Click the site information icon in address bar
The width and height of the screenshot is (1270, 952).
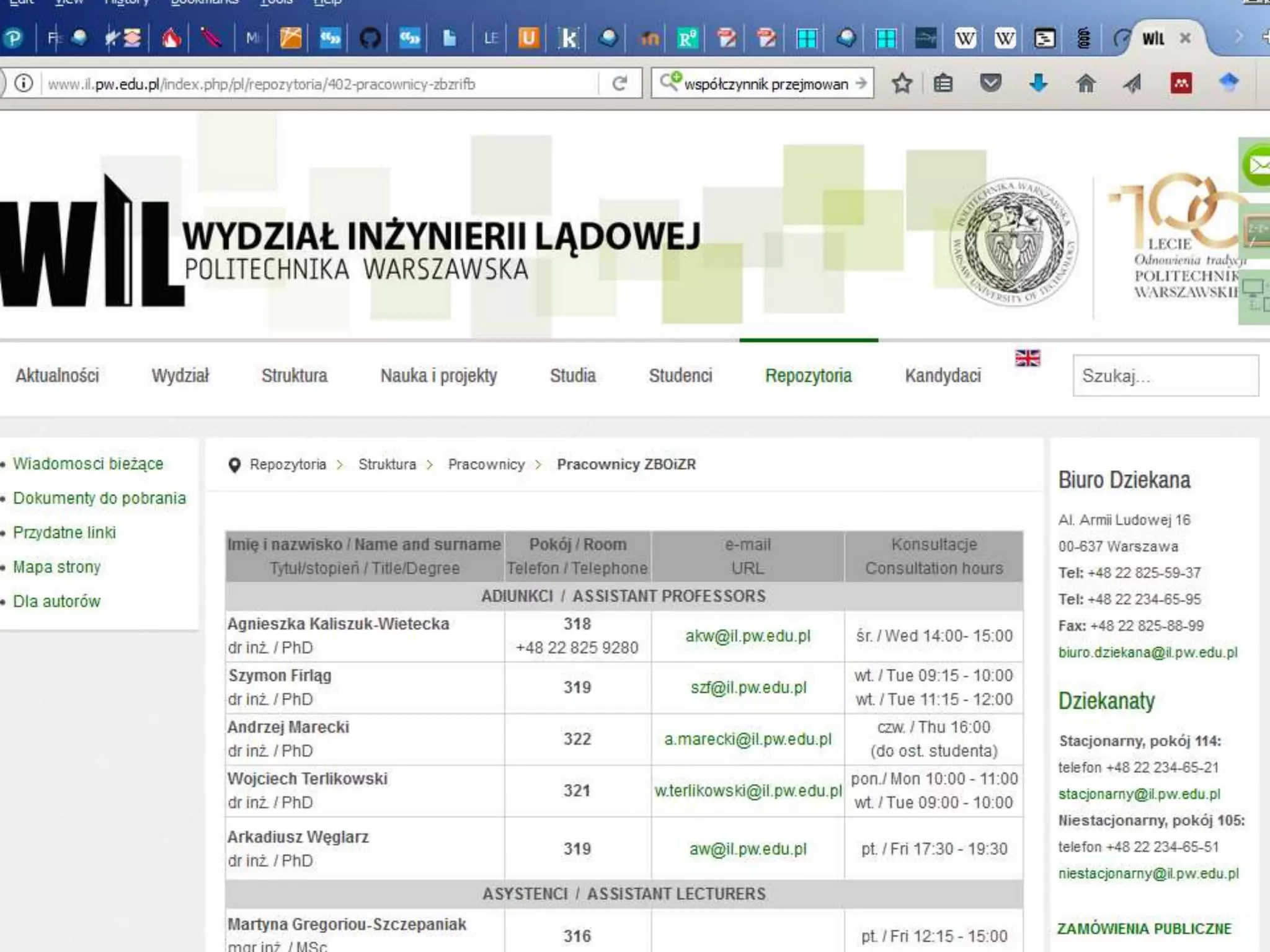24,83
